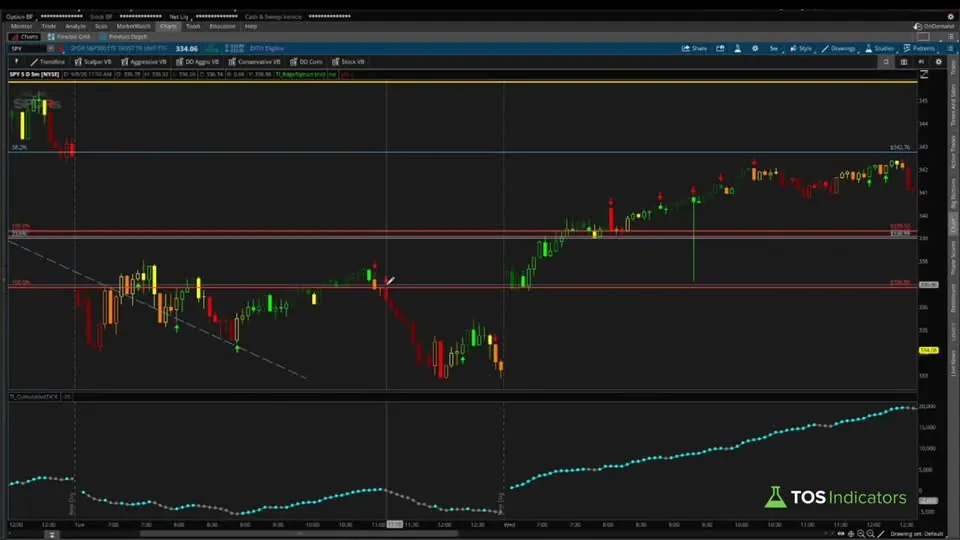This screenshot has width=960, height=540.
Task: Click the pan arrows icon in chart footer
Action: (841, 534)
